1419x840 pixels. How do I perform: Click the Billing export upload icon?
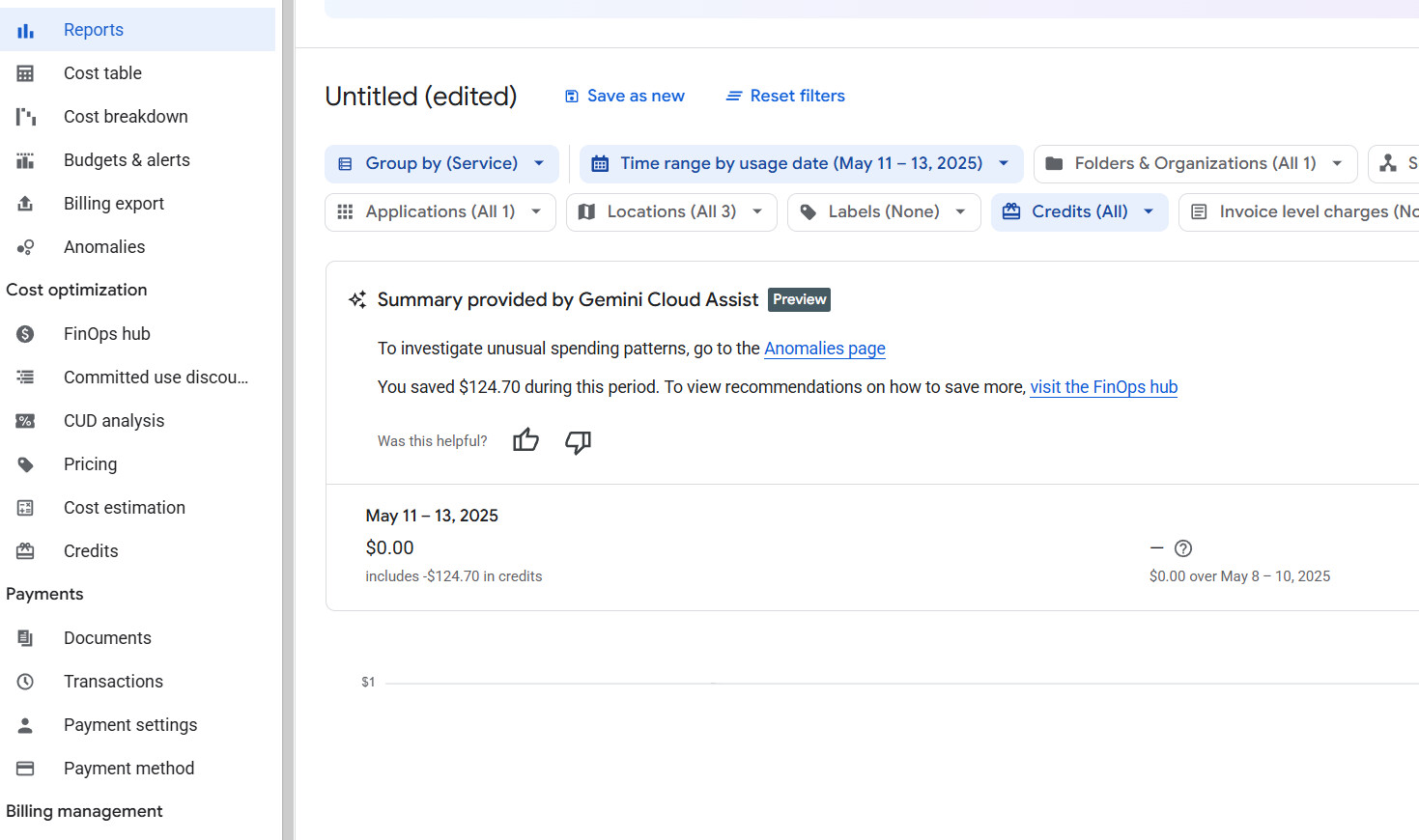(26, 204)
